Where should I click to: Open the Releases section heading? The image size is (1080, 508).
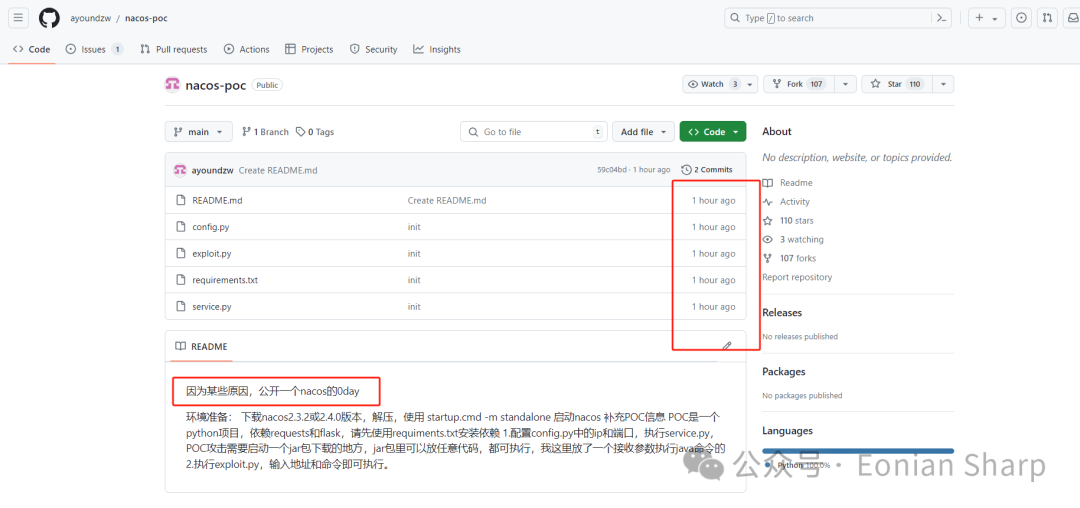[782, 313]
